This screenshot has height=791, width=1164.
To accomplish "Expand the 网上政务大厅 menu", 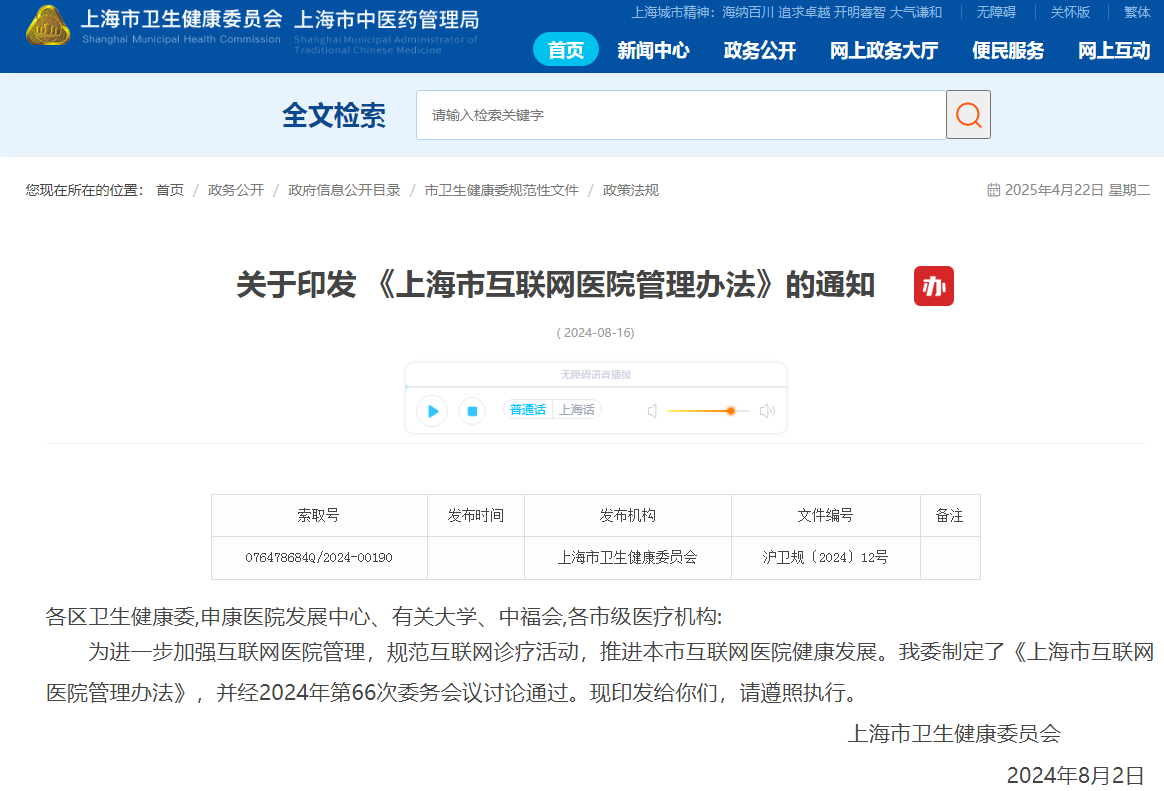I will click(x=883, y=50).
